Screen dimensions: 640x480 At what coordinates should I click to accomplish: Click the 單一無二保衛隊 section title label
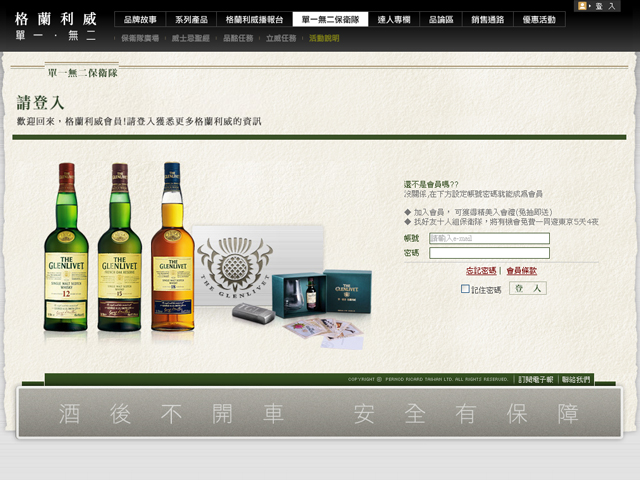tap(82, 73)
